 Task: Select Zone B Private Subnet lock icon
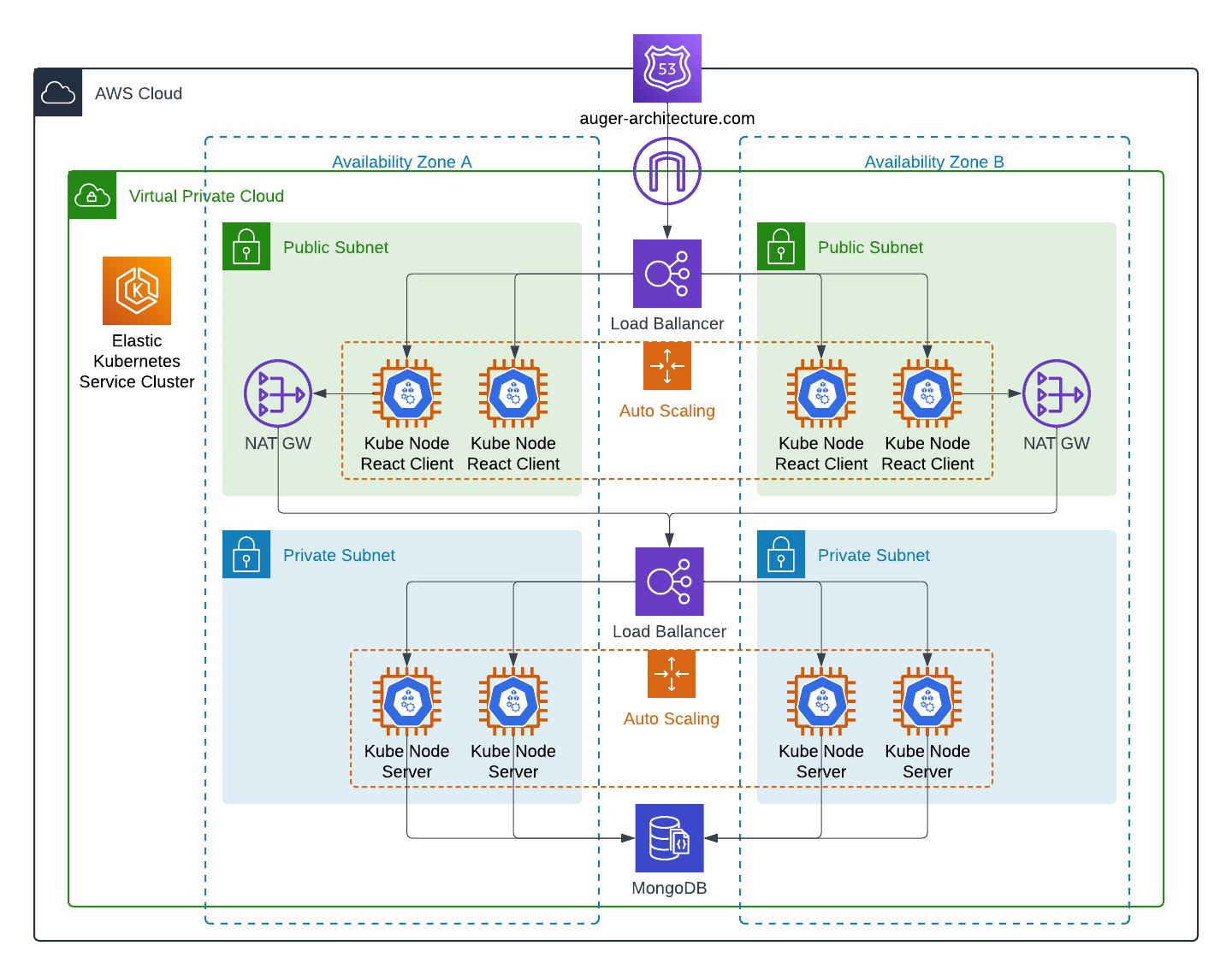pos(781,554)
